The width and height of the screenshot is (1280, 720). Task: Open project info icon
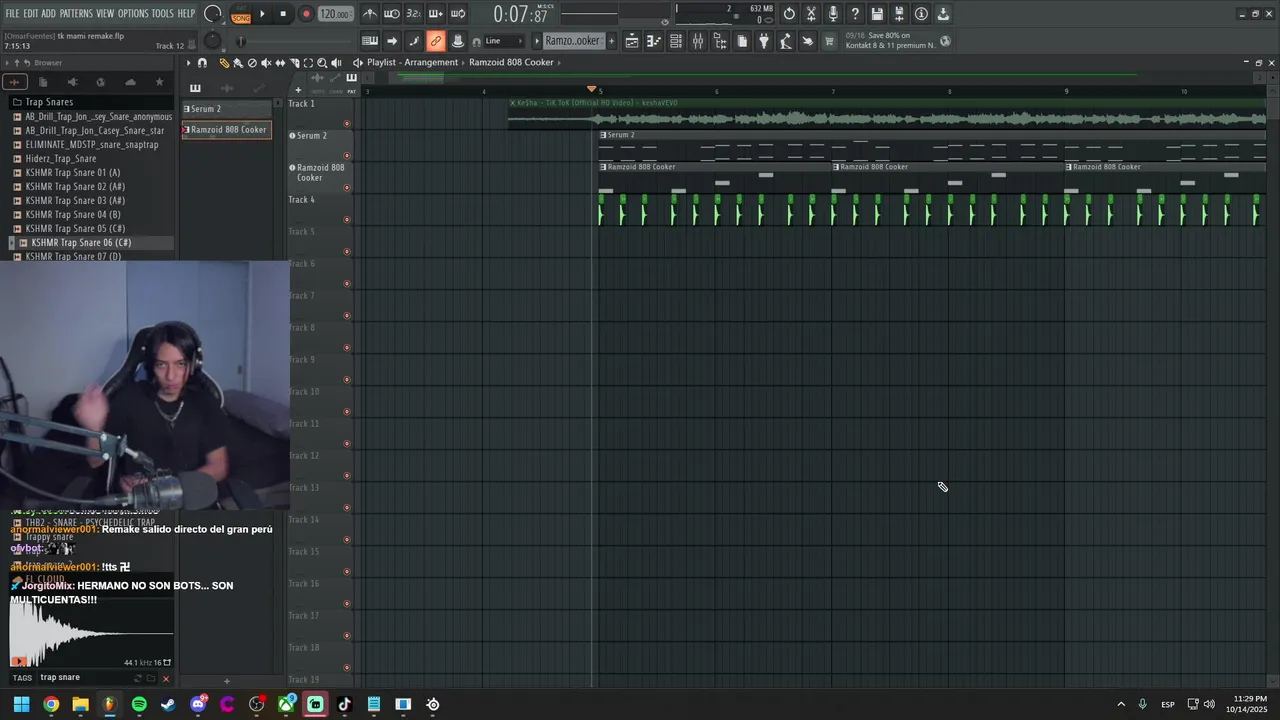tap(921, 14)
